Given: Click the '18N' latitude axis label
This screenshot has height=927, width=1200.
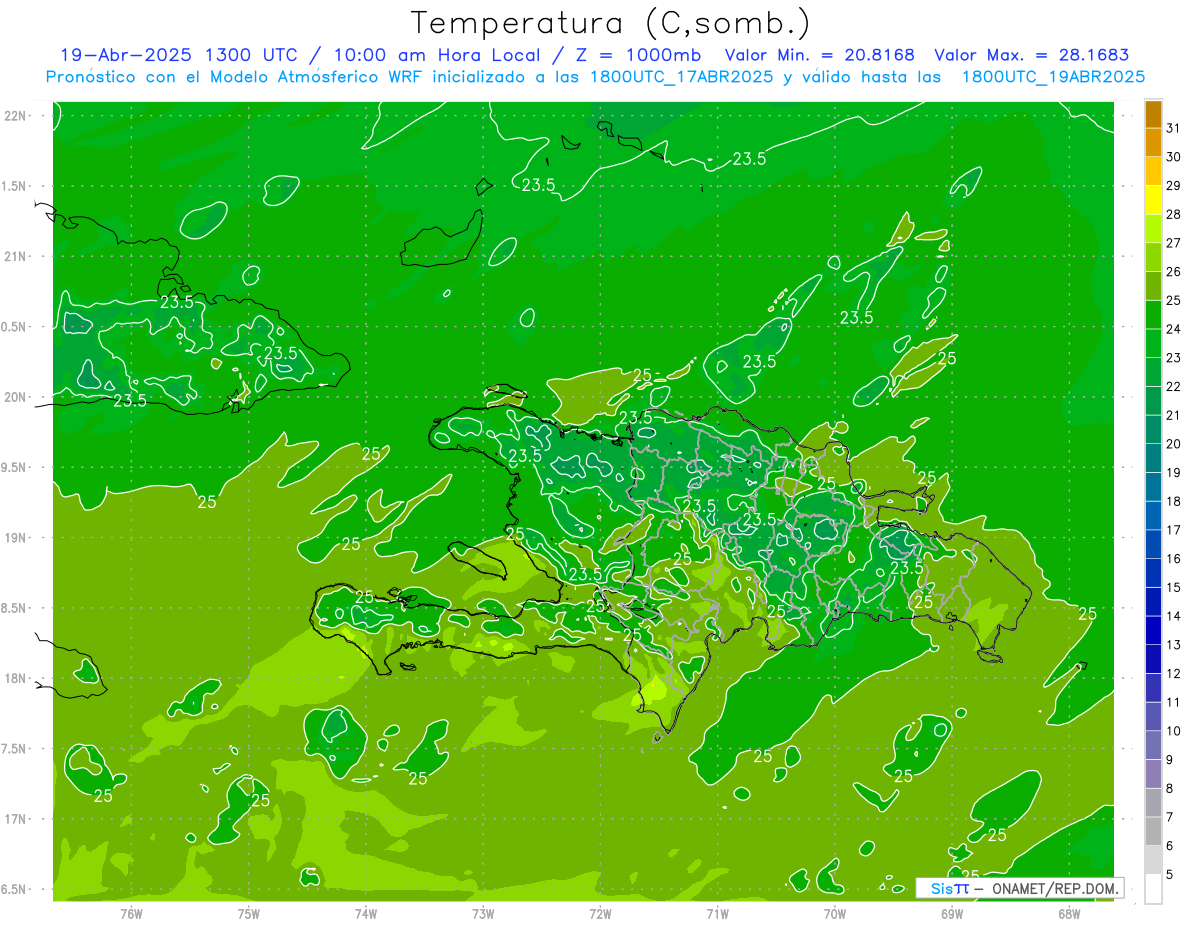Looking at the screenshot, I should pos(14,678).
